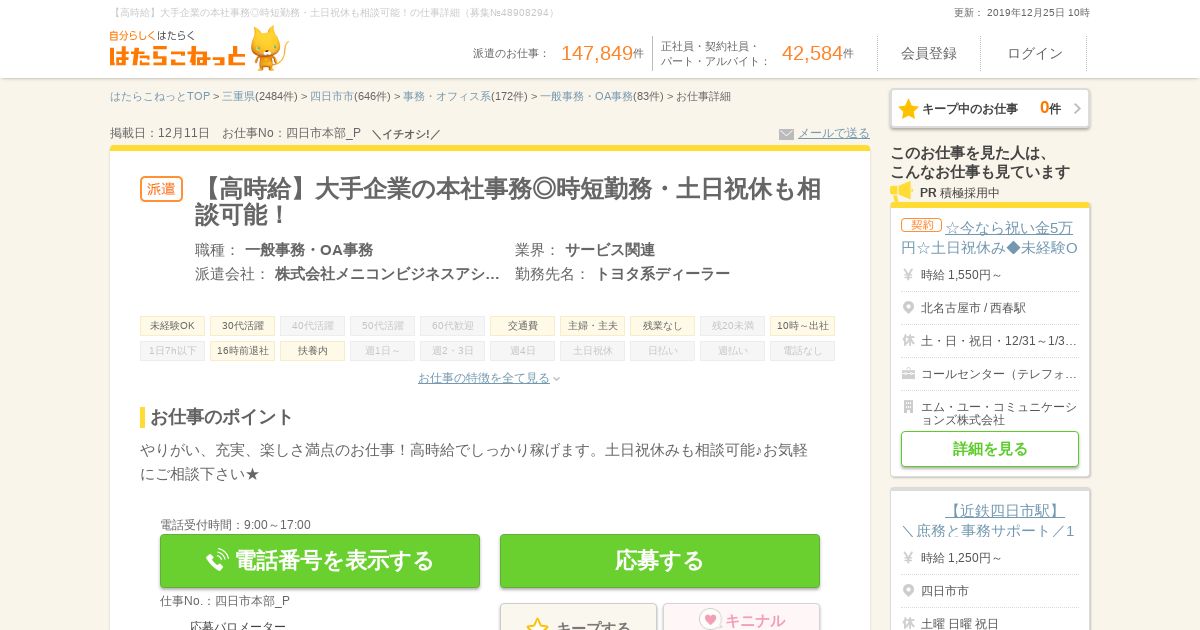Click the location pin beside 四日市市
Image resolution: width=1200 pixels, height=630 pixels.
tap(908, 591)
